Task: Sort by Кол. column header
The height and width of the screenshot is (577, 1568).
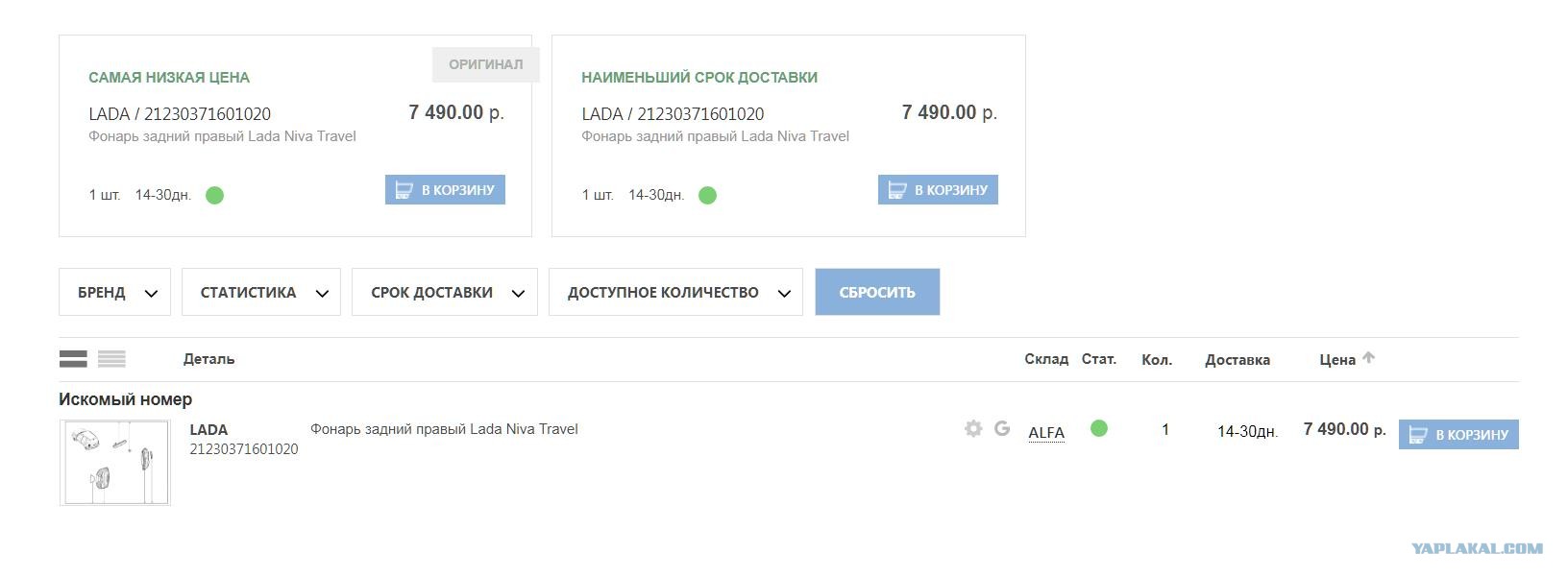Action: [x=1157, y=359]
